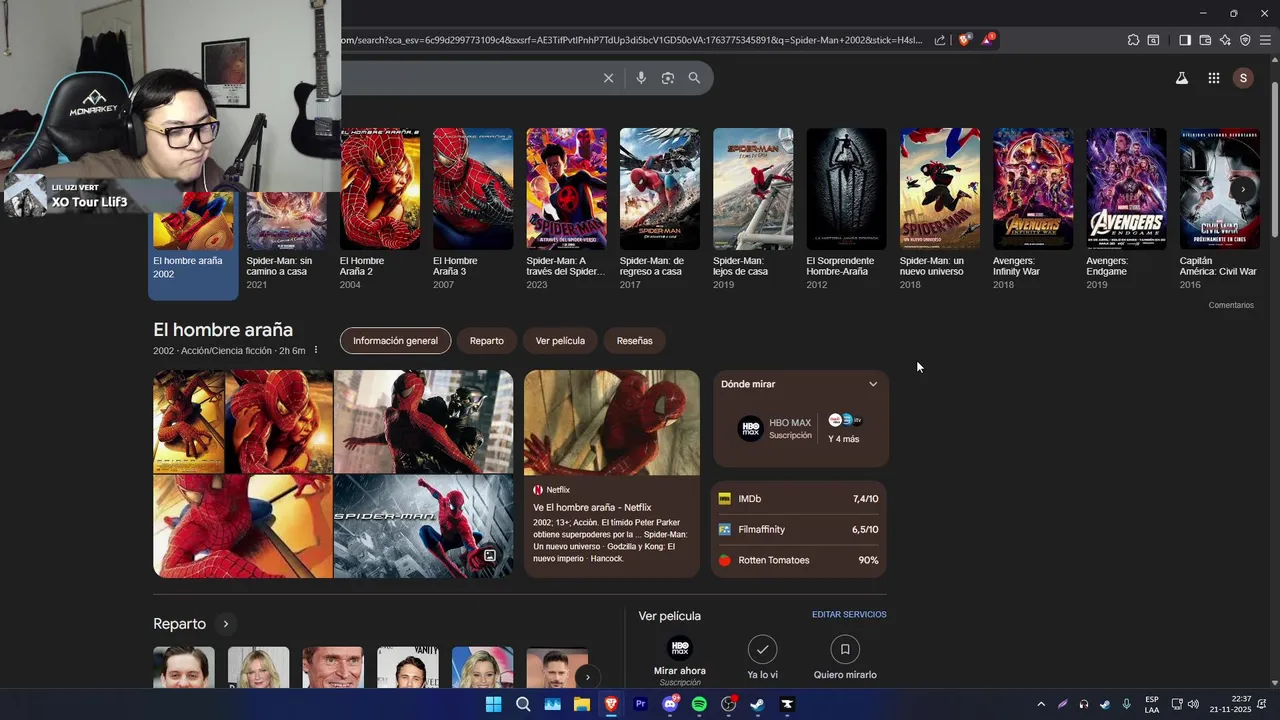This screenshot has width=1280, height=720.
Task: Toggle the Brave sidebar panel
Action: (1185, 40)
